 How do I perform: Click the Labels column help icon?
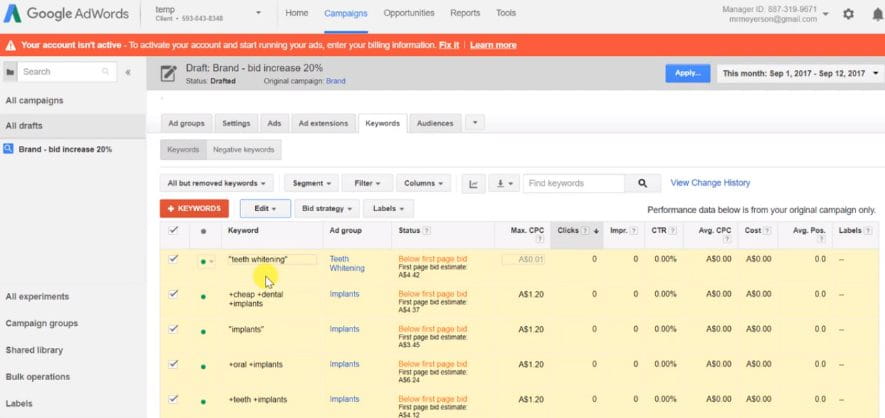click(x=868, y=231)
